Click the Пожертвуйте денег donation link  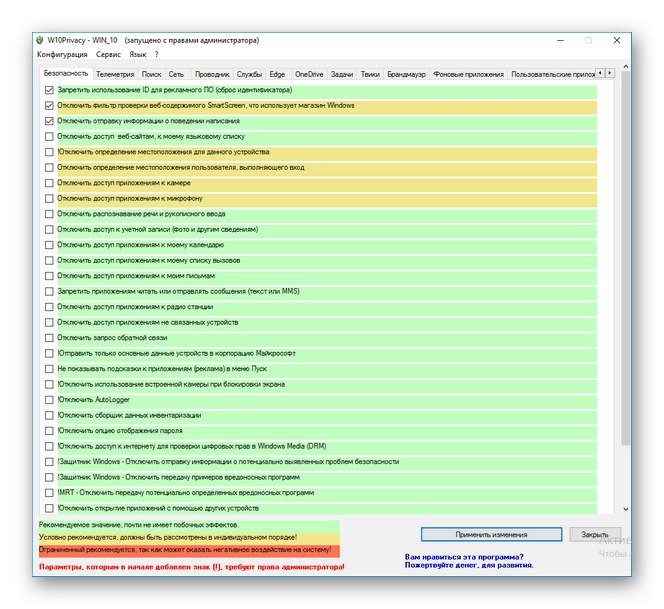tap(469, 565)
